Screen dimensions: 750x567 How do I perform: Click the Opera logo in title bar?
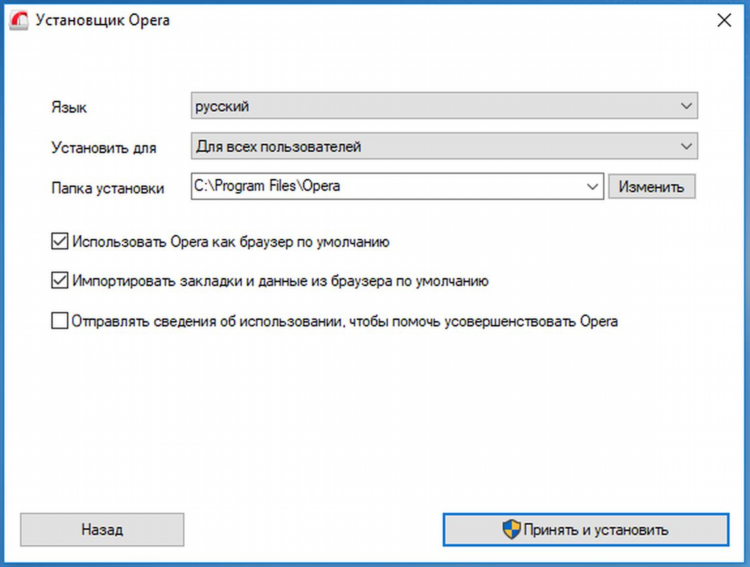[19, 21]
